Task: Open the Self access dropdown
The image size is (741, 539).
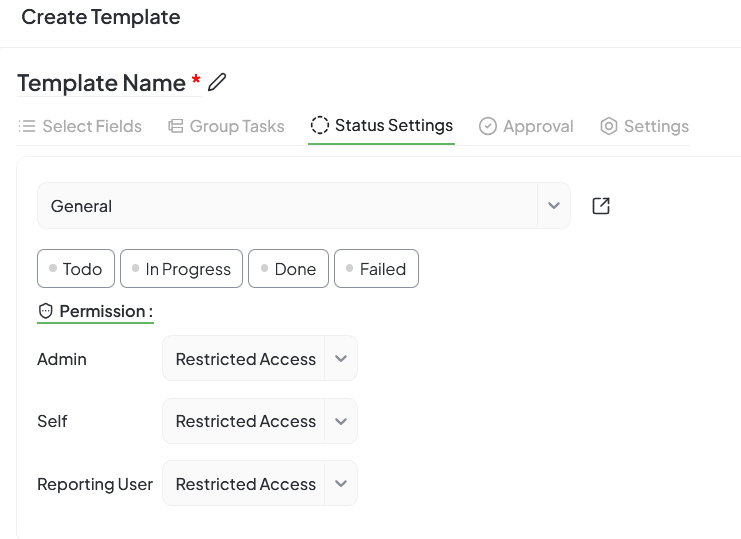Action: (x=340, y=421)
